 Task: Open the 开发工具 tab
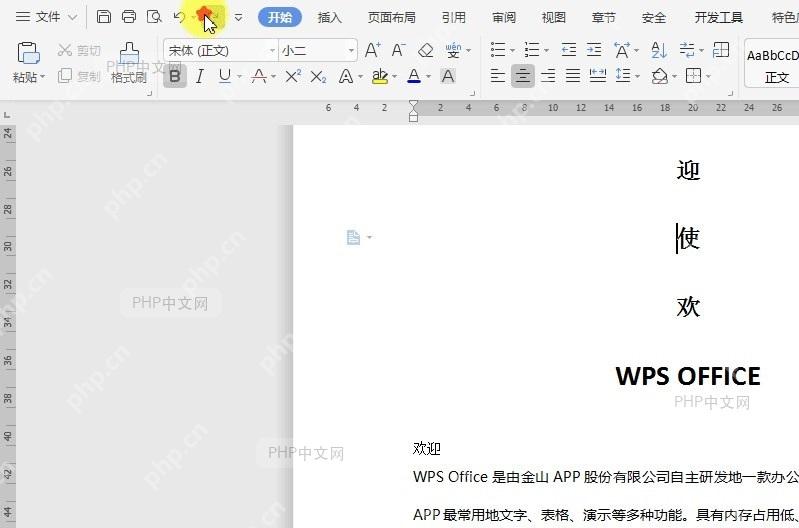[718, 17]
